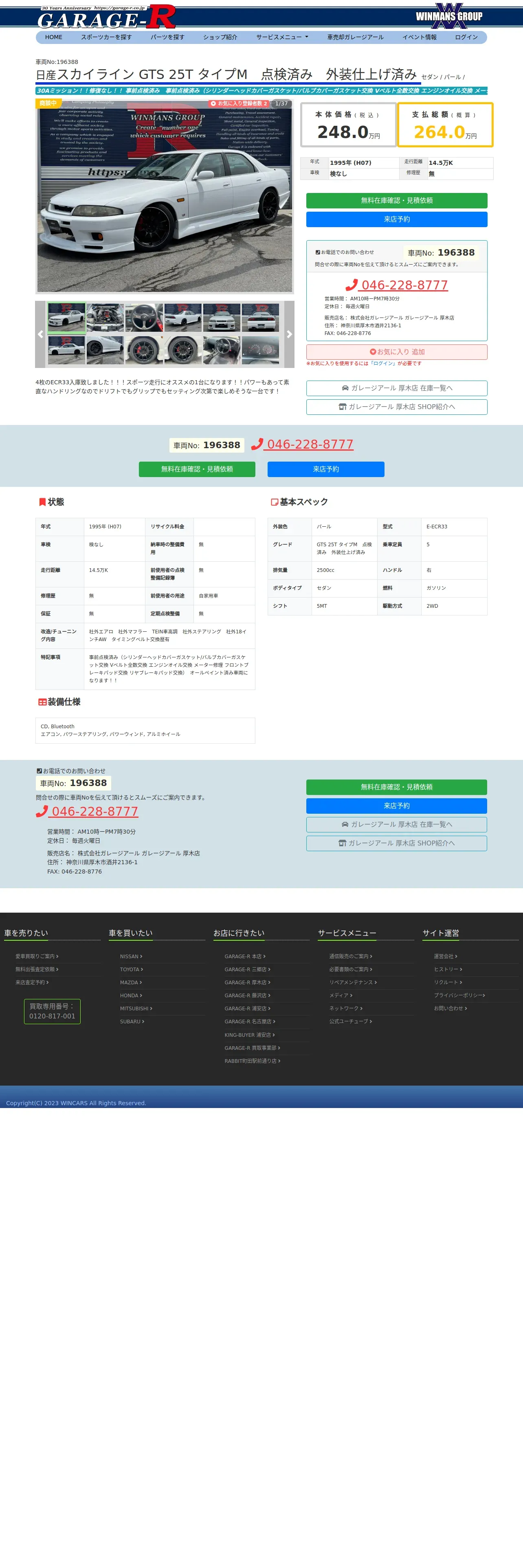The height and width of the screenshot is (1568, 523).
Task: Open RABBIT町田駅前通り店 footer link
Action: (252, 1061)
